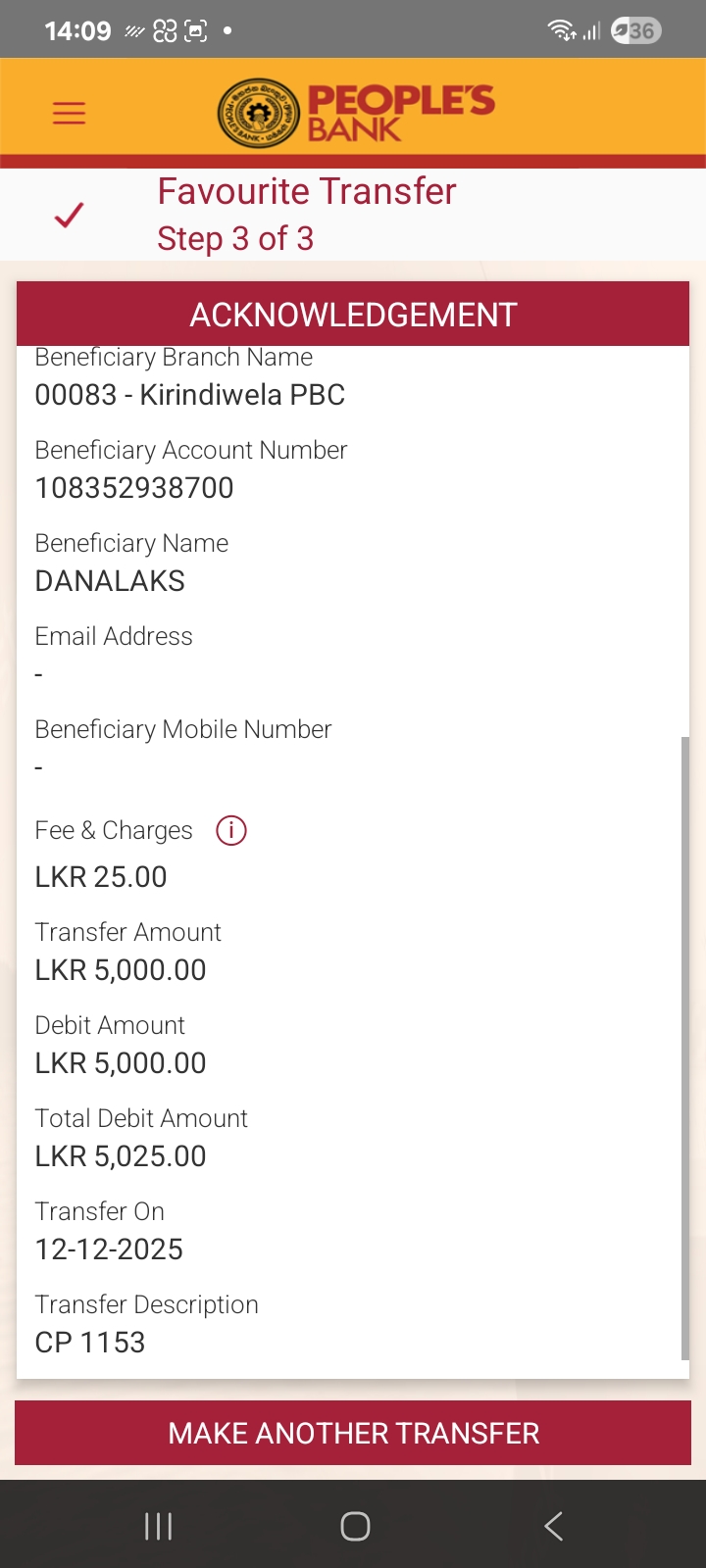Click Make Another Transfer button

pos(353,1433)
